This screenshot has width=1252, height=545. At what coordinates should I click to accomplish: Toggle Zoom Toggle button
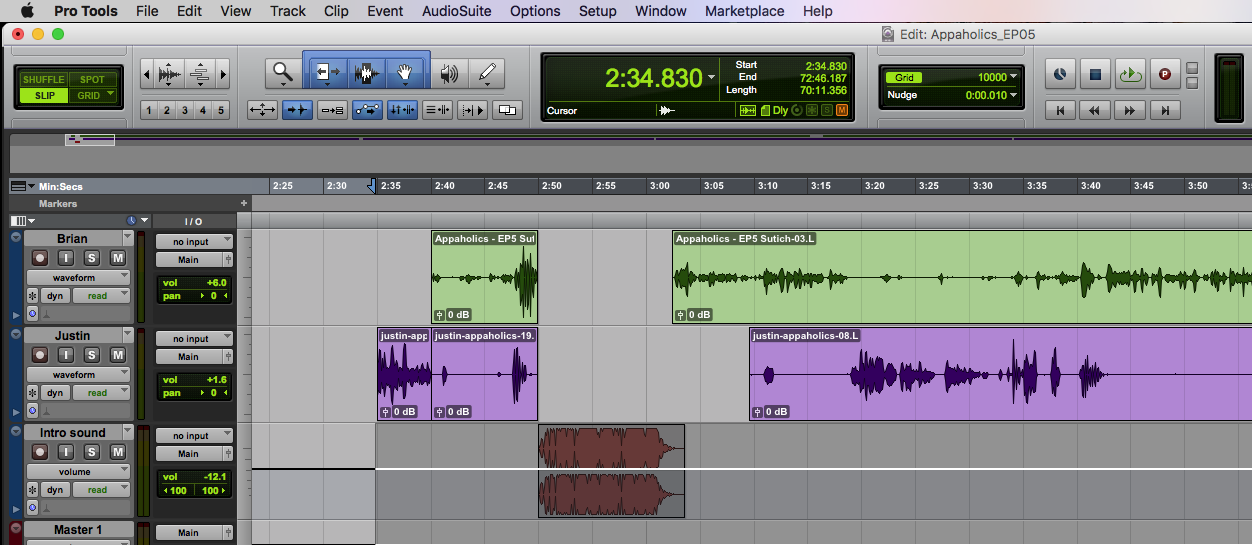tap(262, 110)
